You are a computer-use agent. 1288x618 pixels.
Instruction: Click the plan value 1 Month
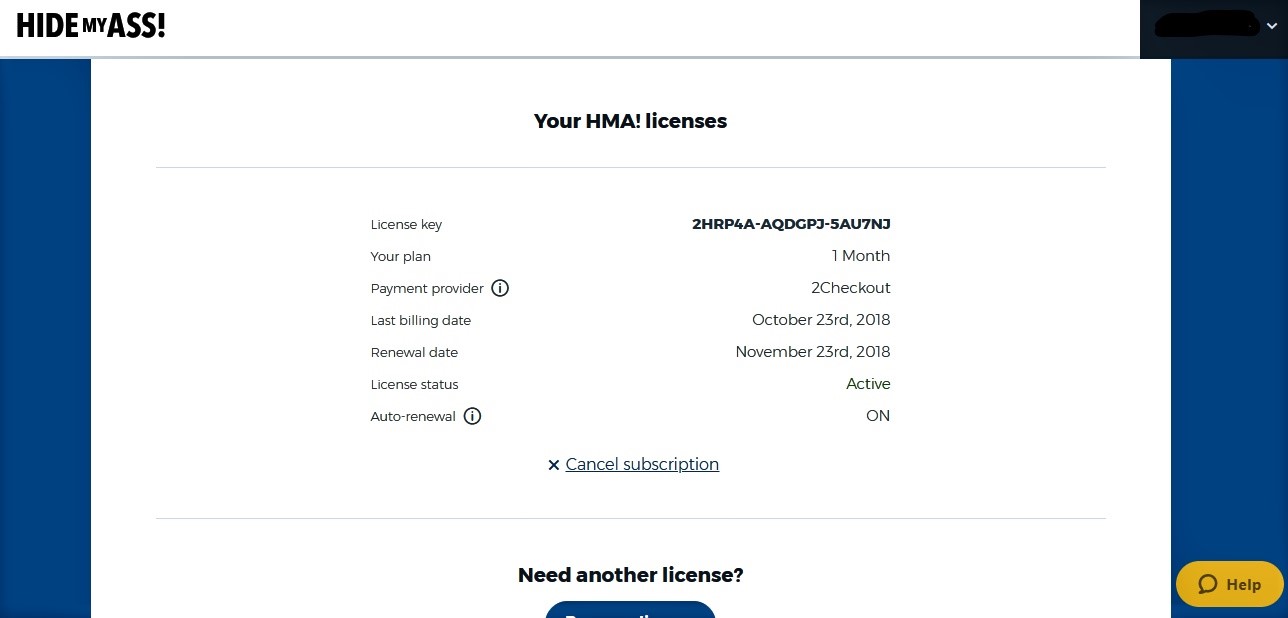click(x=860, y=256)
